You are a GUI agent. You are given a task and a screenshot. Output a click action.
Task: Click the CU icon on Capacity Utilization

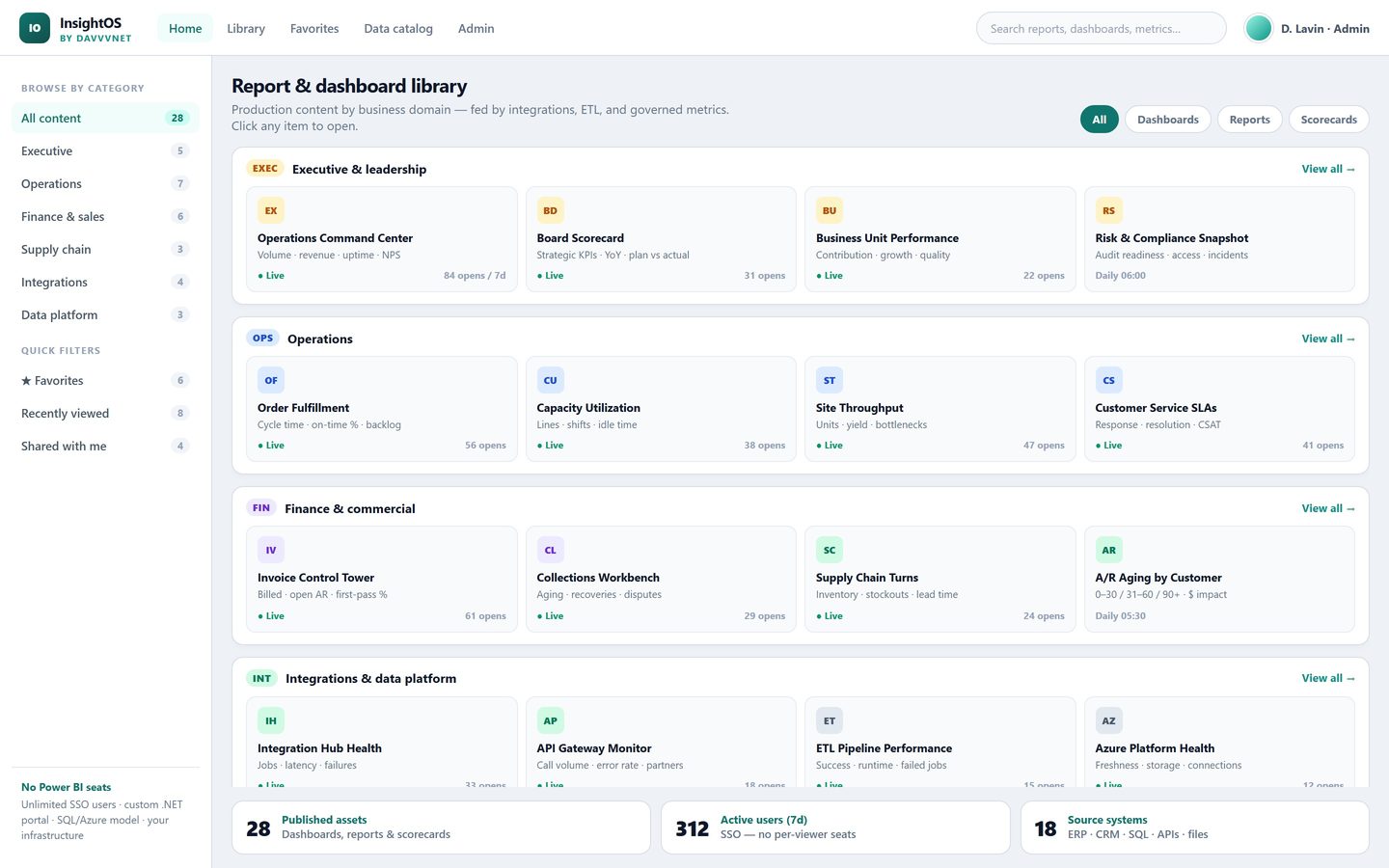tap(550, 380)
